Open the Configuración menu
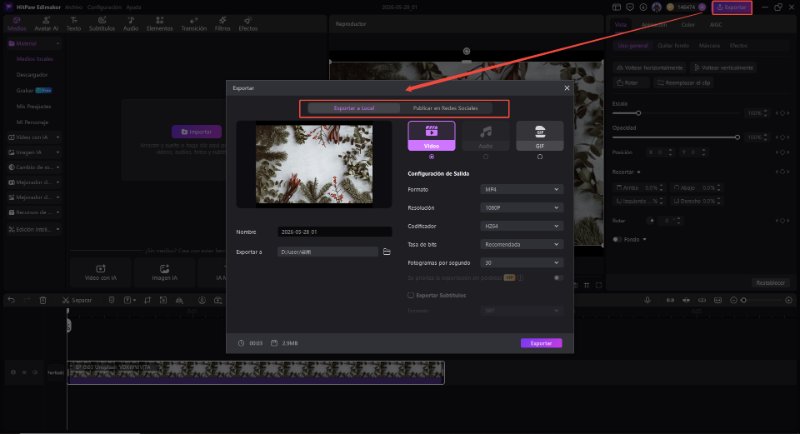The image size is (800, 434). coord(104,7)
